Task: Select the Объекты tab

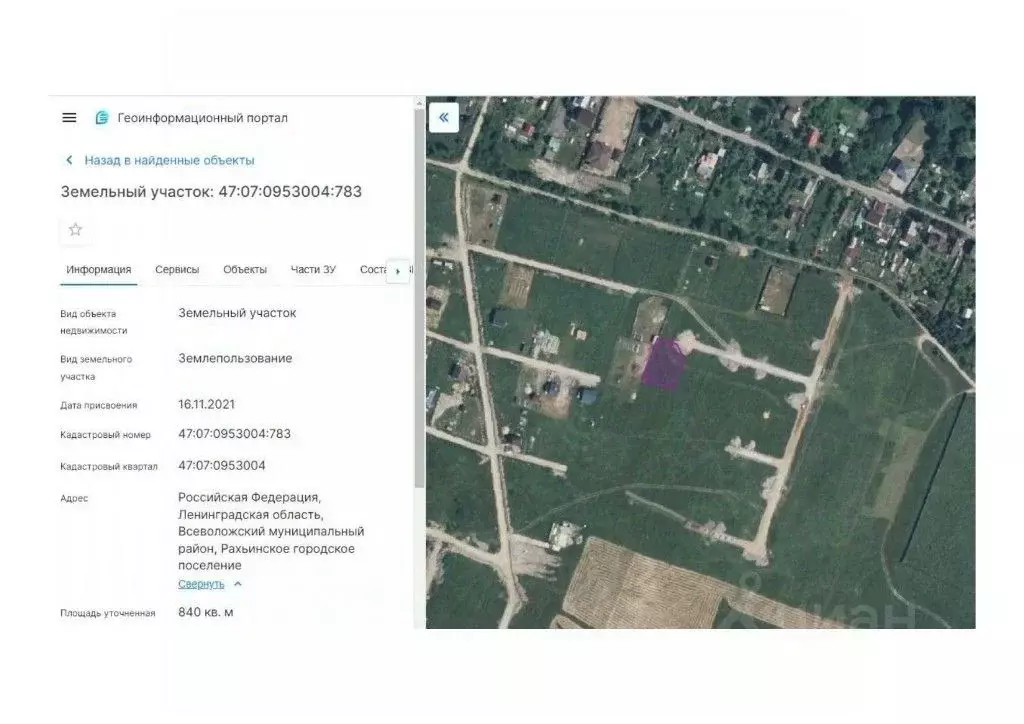Action: click(245, 270)
